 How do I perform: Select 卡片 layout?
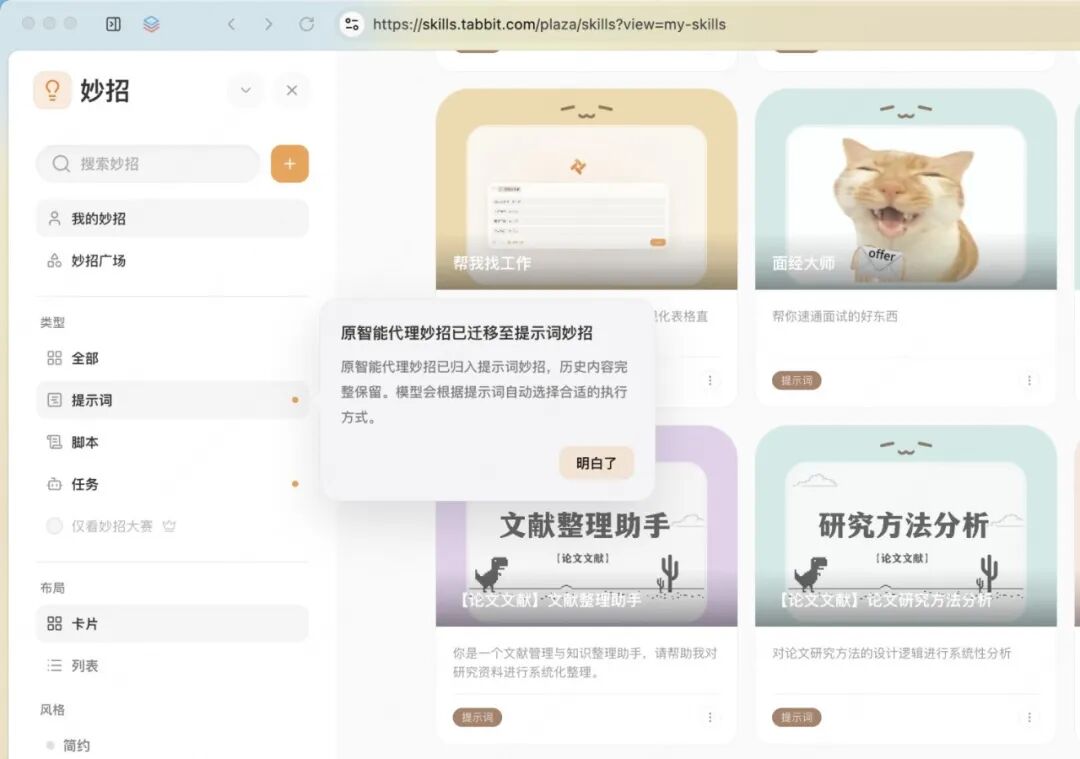coord(172,623)
